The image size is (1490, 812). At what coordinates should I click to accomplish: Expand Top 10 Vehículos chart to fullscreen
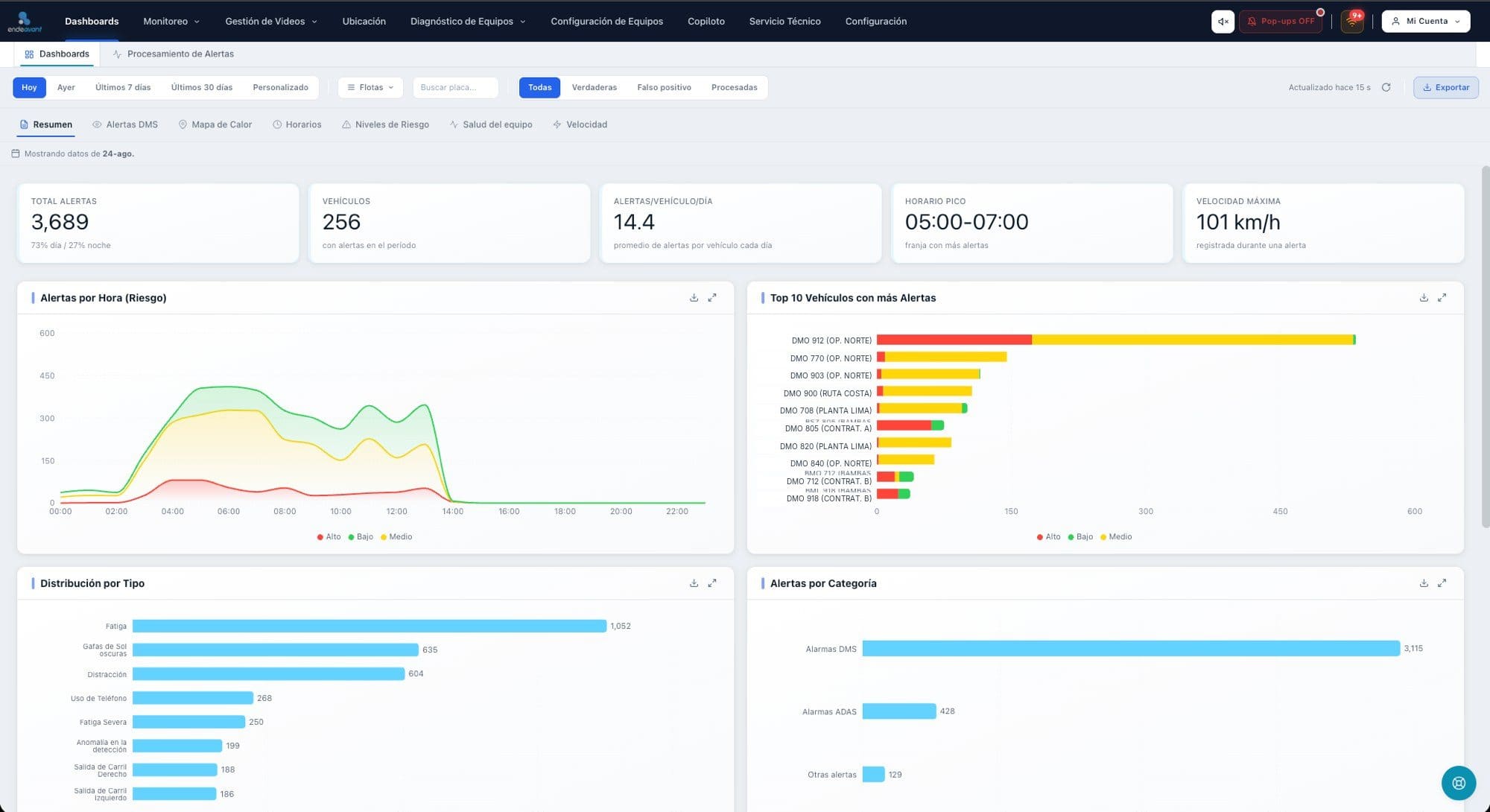(x=1442, y=298)
